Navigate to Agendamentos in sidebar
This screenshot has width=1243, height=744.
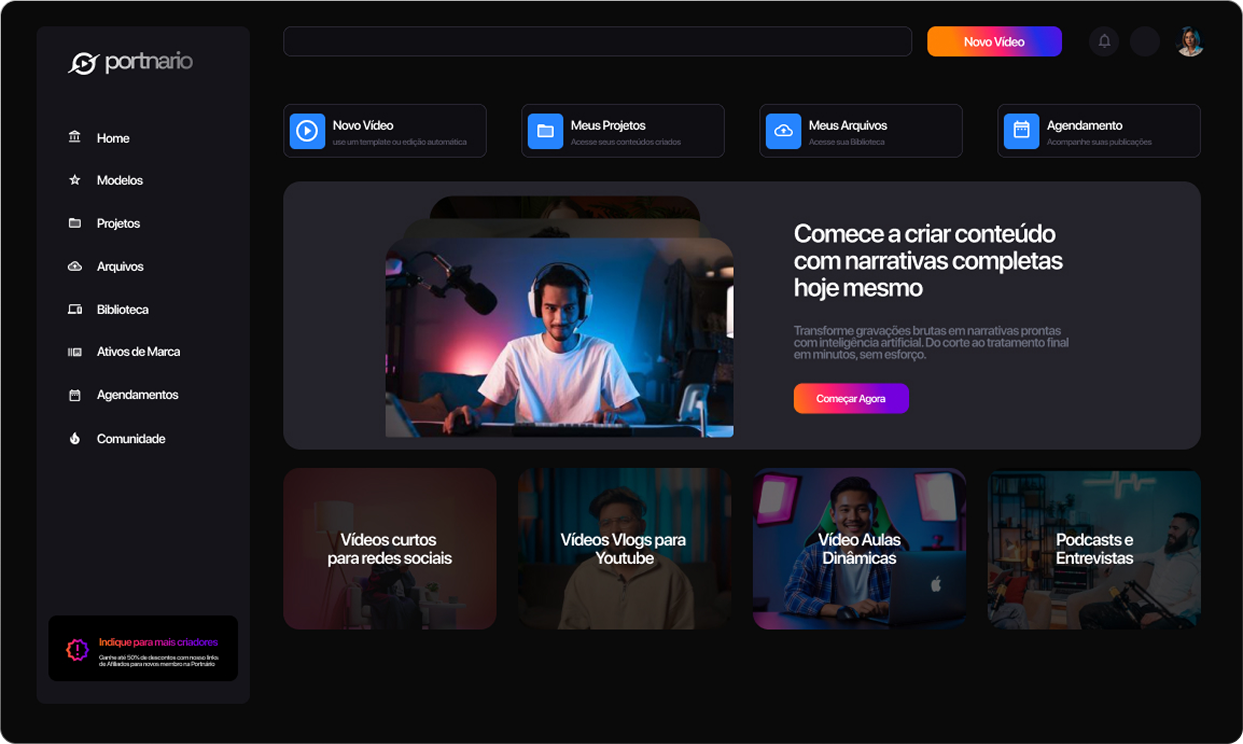pos(137,395)
